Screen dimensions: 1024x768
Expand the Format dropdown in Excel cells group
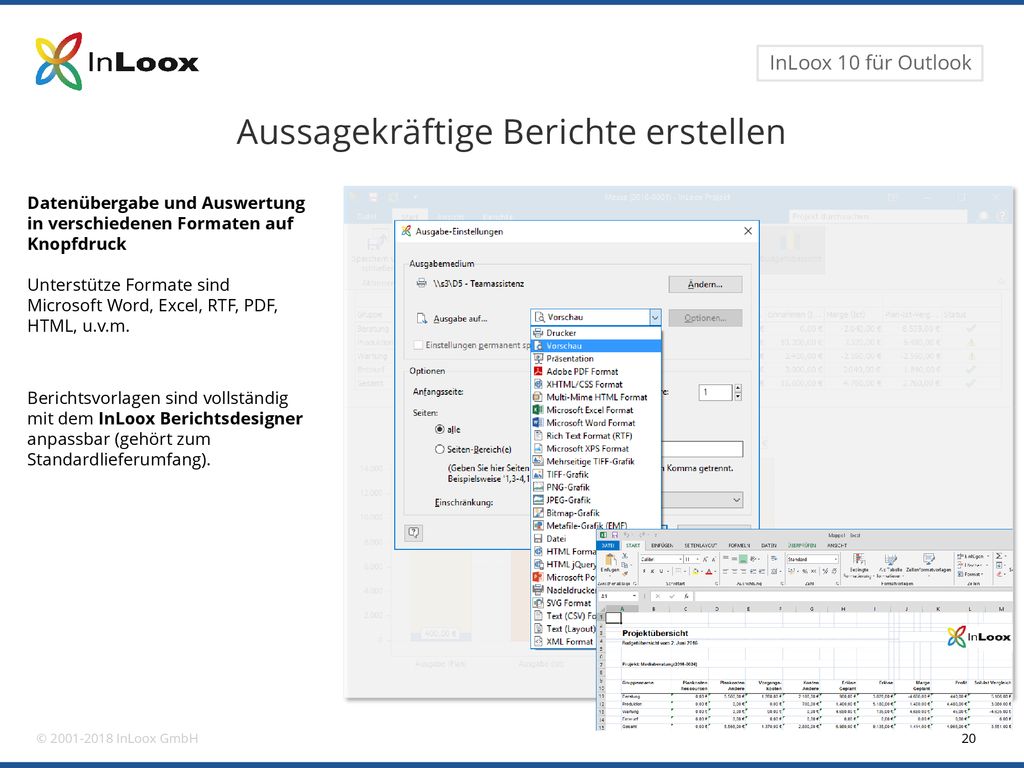pos(974,575)
